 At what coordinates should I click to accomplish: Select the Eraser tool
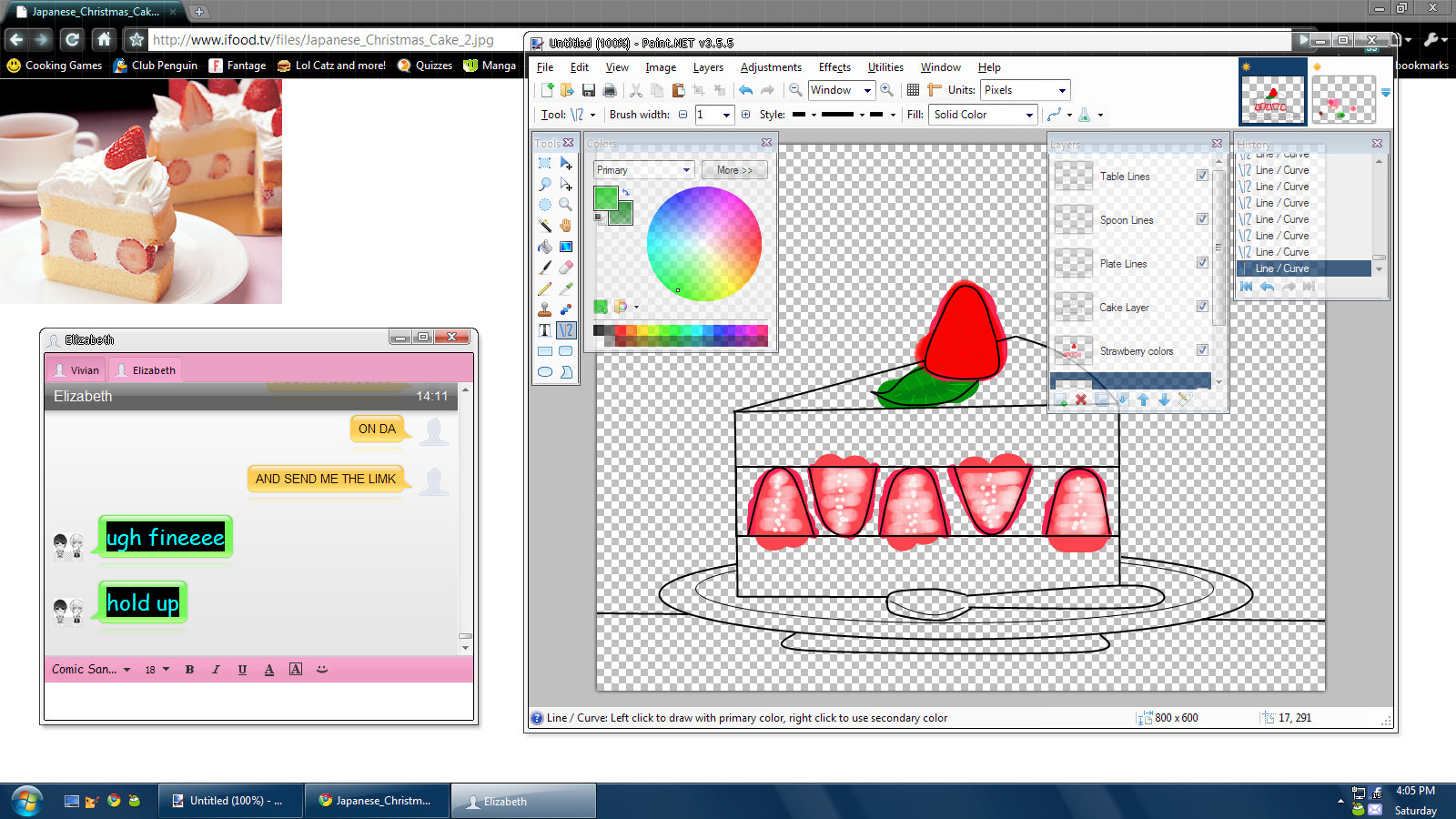(x=566, y=268)
